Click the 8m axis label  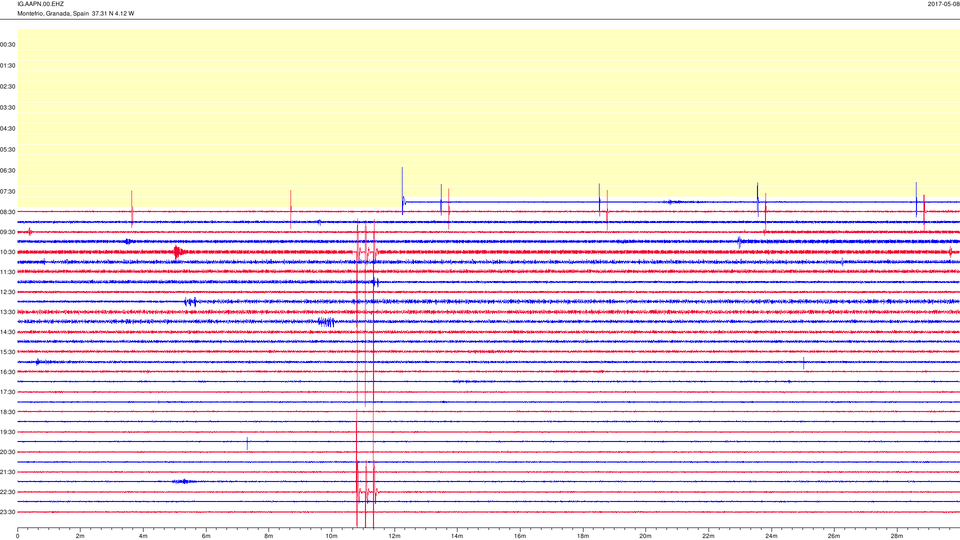(269, 536)
